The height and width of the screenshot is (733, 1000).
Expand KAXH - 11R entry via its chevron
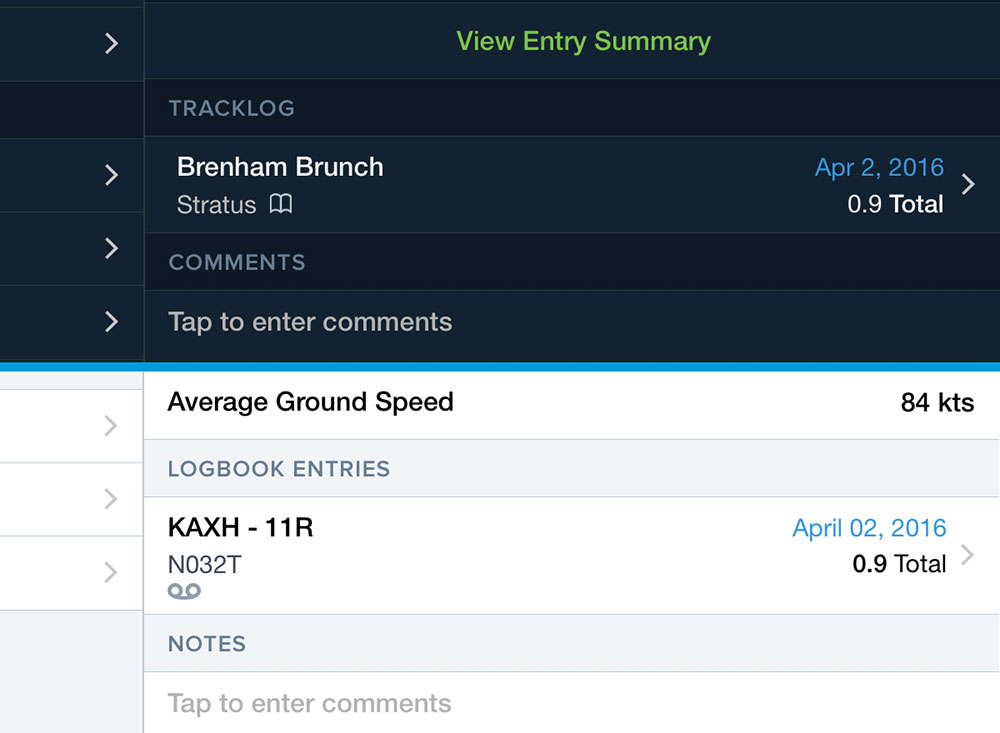(967, 556)
